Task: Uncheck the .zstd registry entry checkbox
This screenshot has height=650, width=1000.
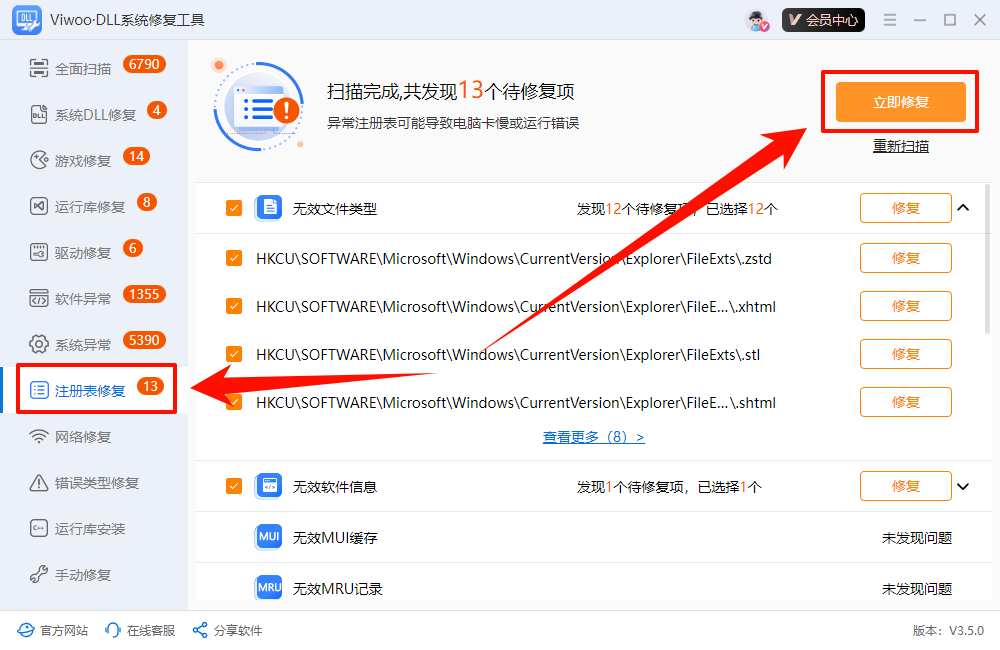Action: (234, 258)
